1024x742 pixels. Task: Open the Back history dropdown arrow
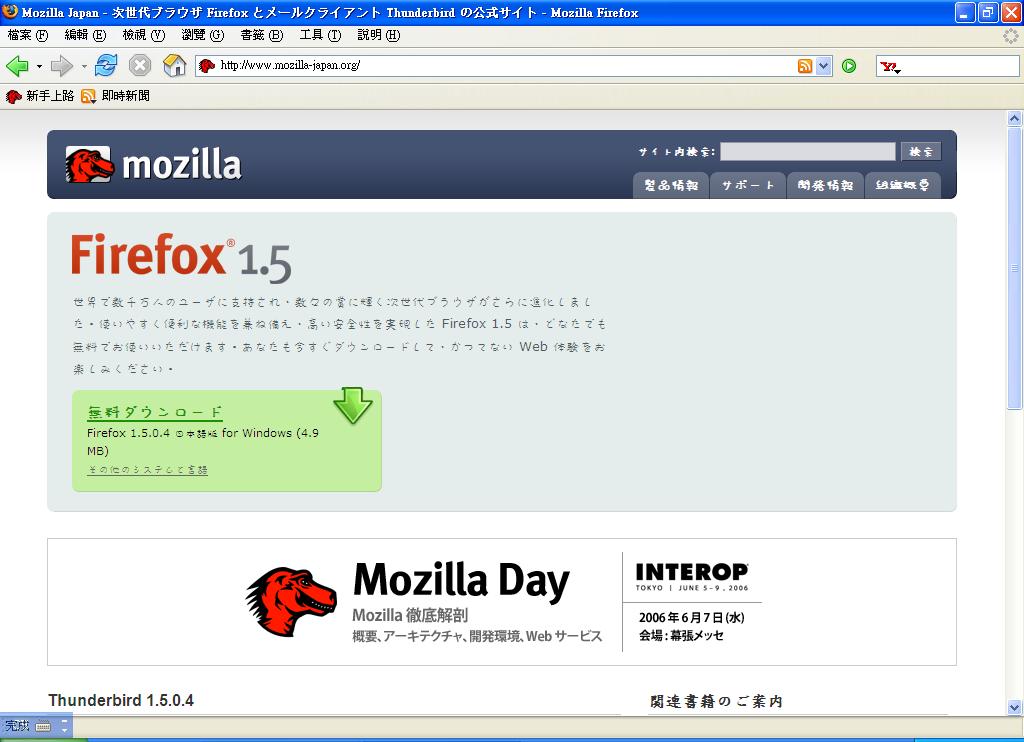(x=39, y=66)
